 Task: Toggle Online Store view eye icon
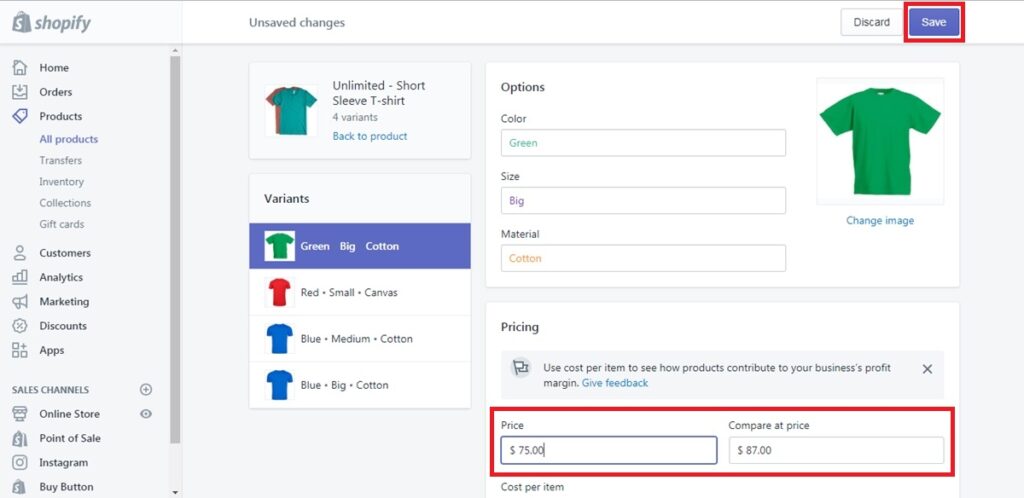[x=146, y=414]
